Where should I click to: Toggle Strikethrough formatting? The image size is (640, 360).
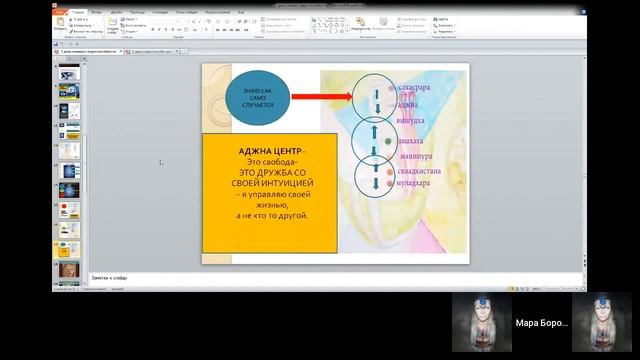click(179, 30)
